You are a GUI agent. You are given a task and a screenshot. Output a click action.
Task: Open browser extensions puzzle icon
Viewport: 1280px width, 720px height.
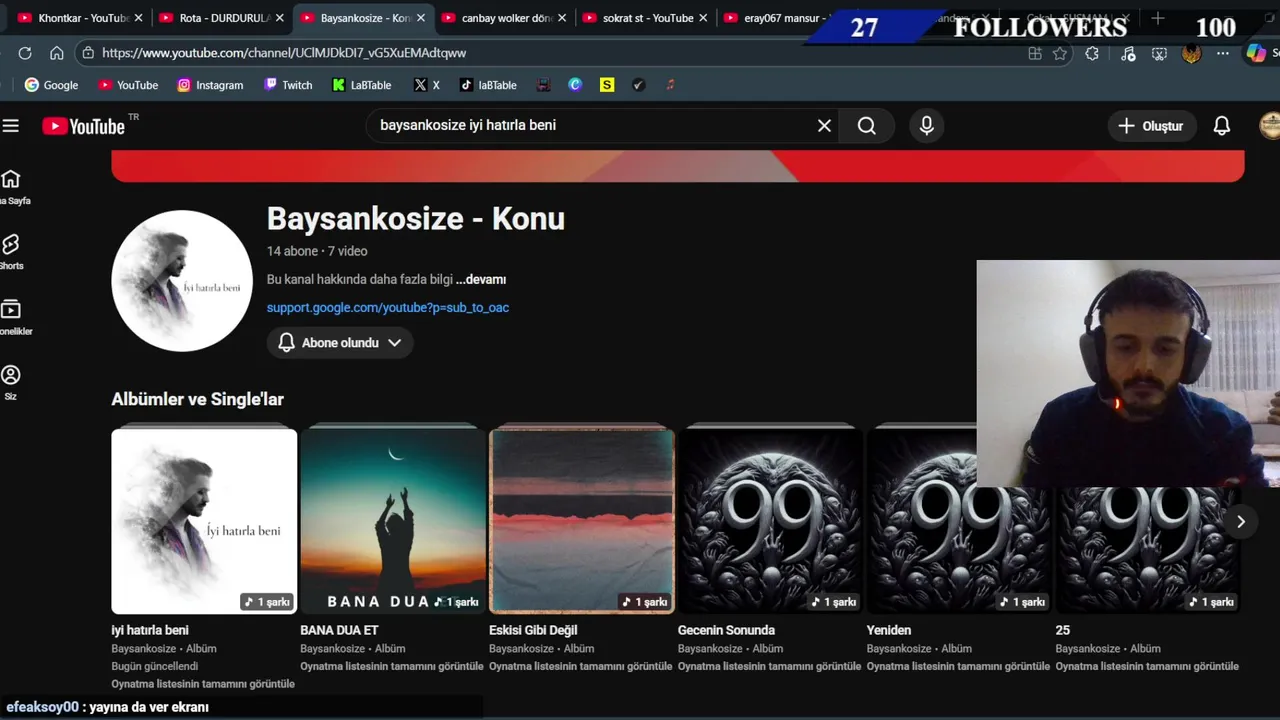1092,54
